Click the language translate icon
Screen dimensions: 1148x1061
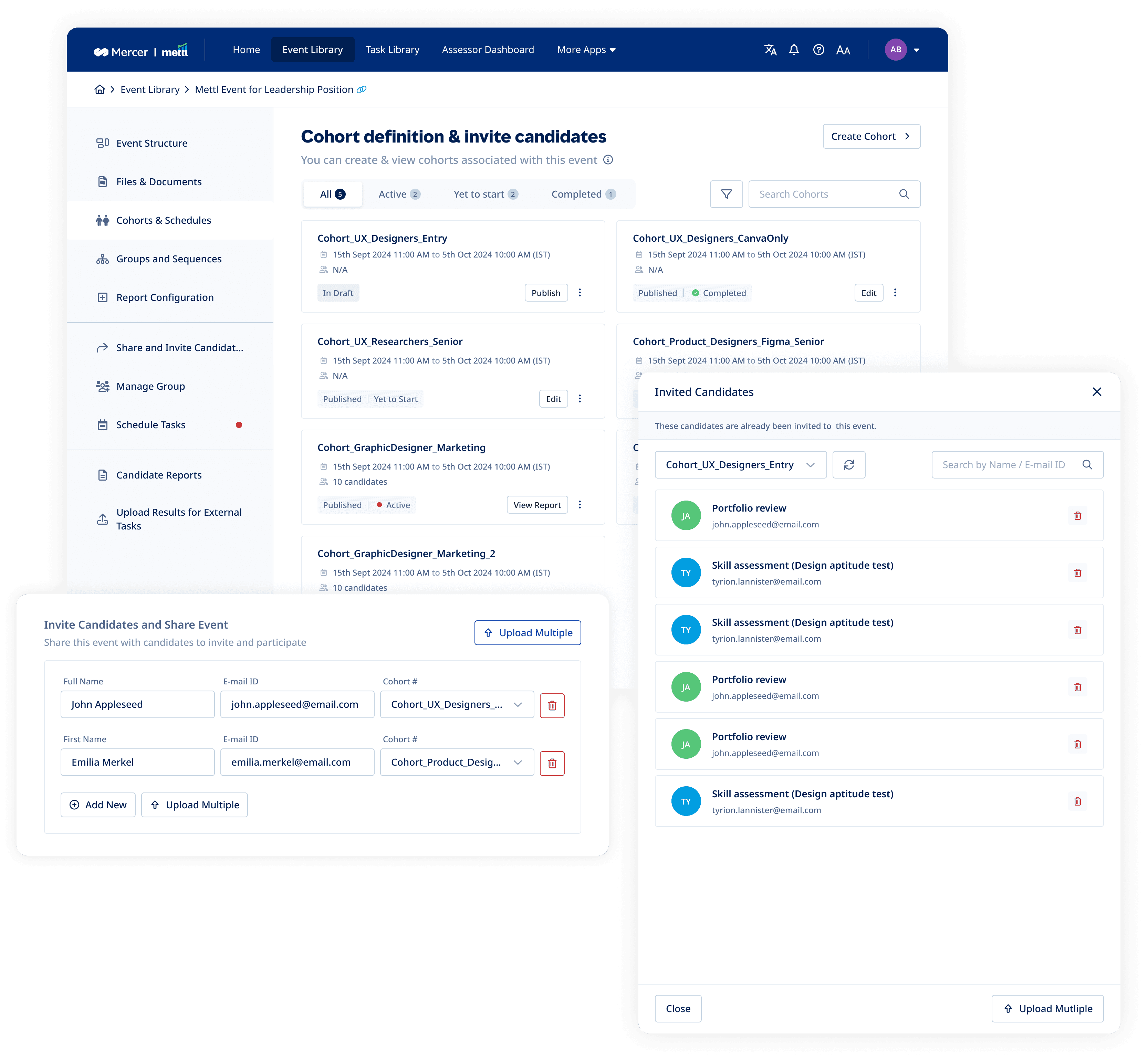pos(770,50)
